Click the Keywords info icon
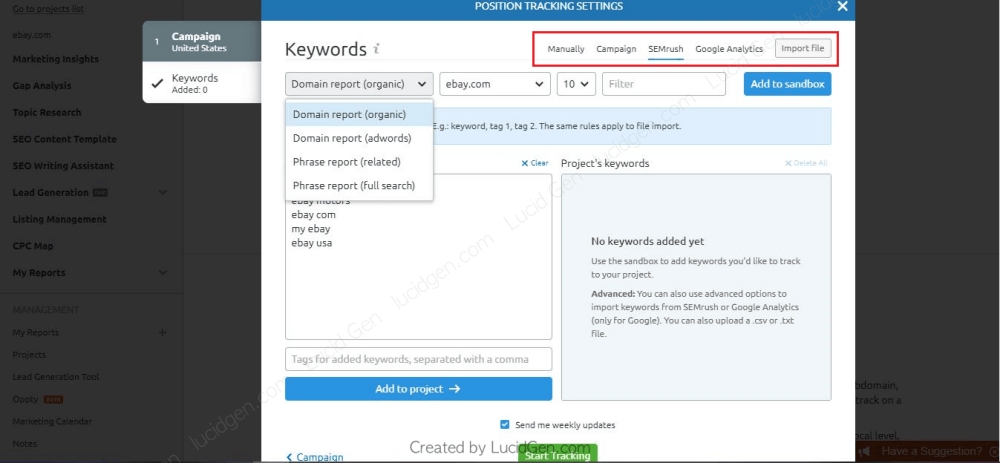This screenshot has height=463, width=1000. (x=377, y=49)
